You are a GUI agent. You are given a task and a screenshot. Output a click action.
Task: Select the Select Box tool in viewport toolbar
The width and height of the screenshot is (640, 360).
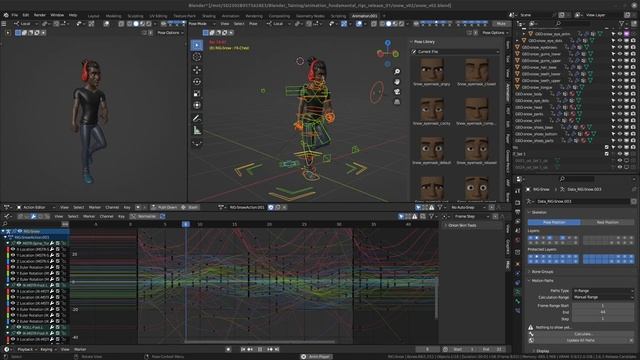(197, 45)
